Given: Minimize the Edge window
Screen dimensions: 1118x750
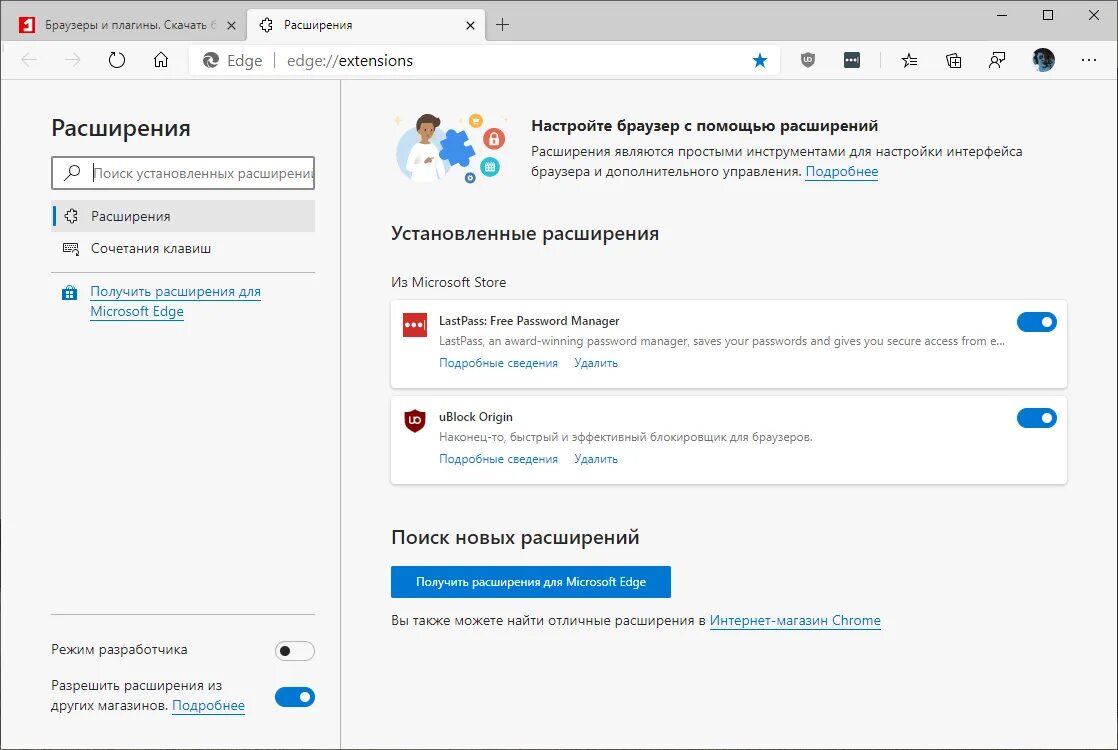Looking at the screenshot, I should pyautogui.click(x=1002, y=15).
